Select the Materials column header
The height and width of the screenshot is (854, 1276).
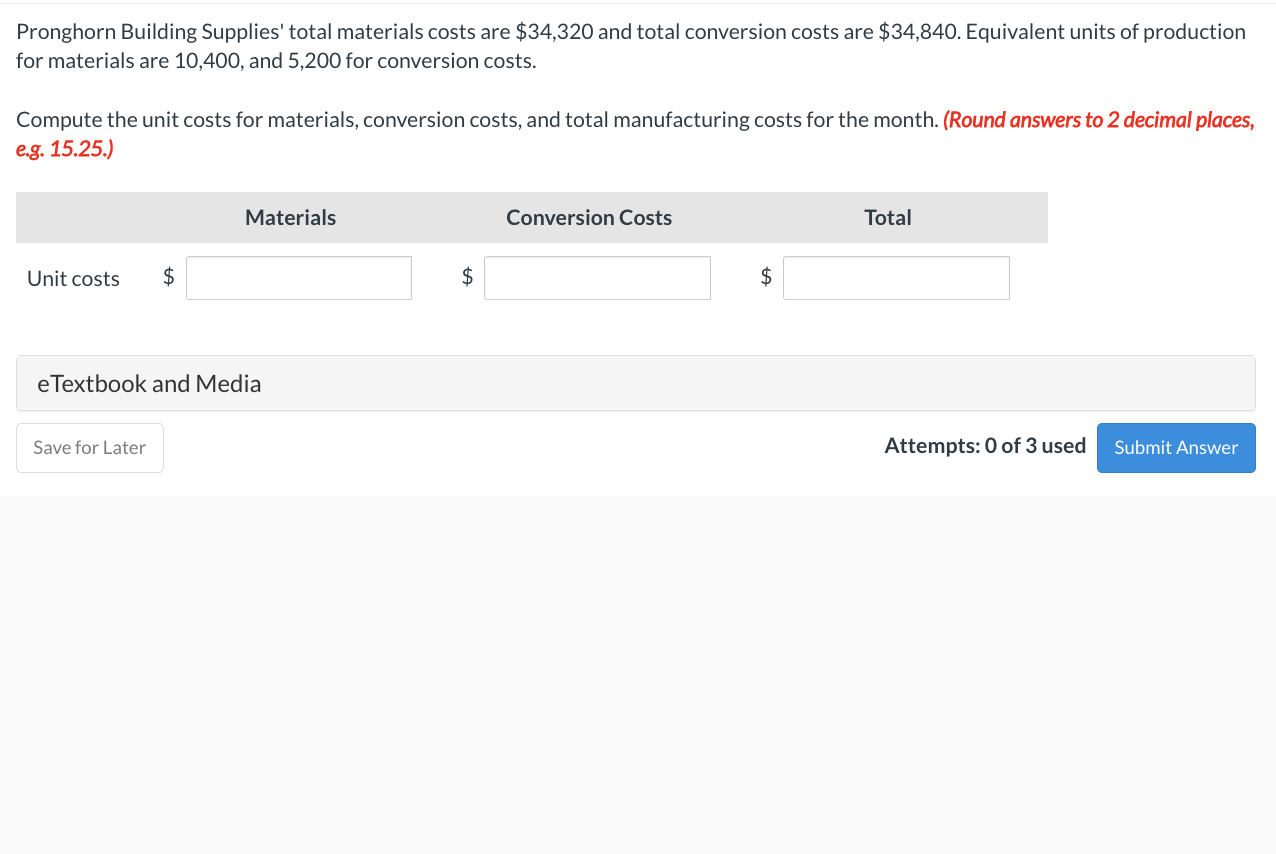(290, 217)
